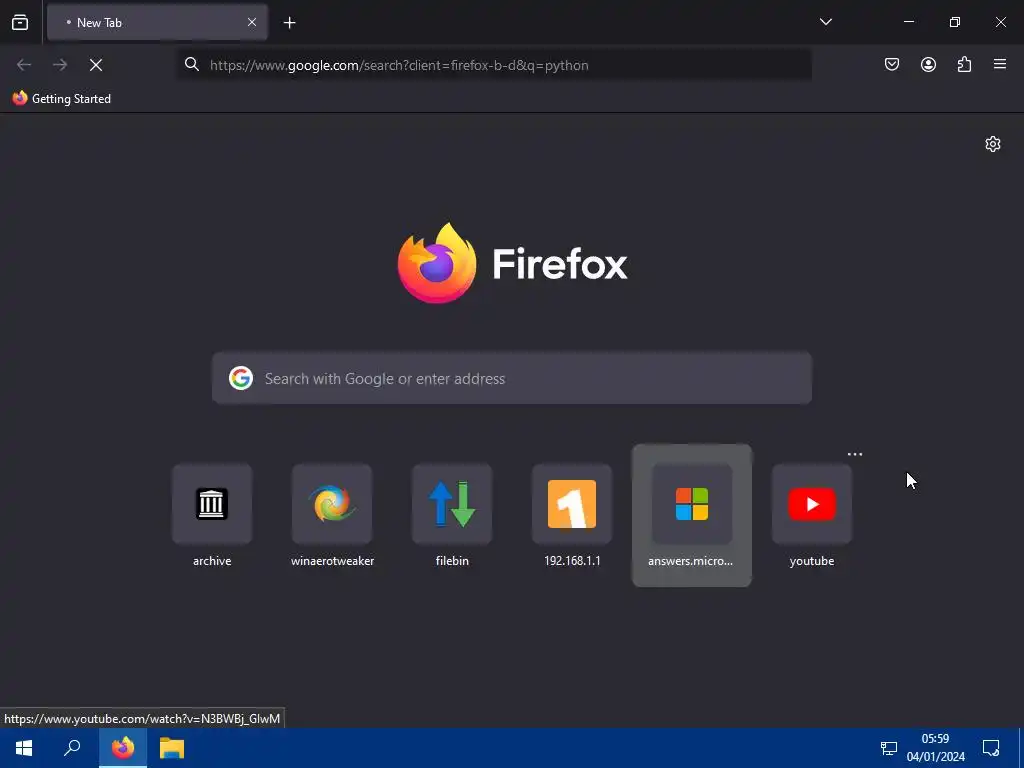
Task: Open the Extensions panel
Action: [x=964, y=64]
